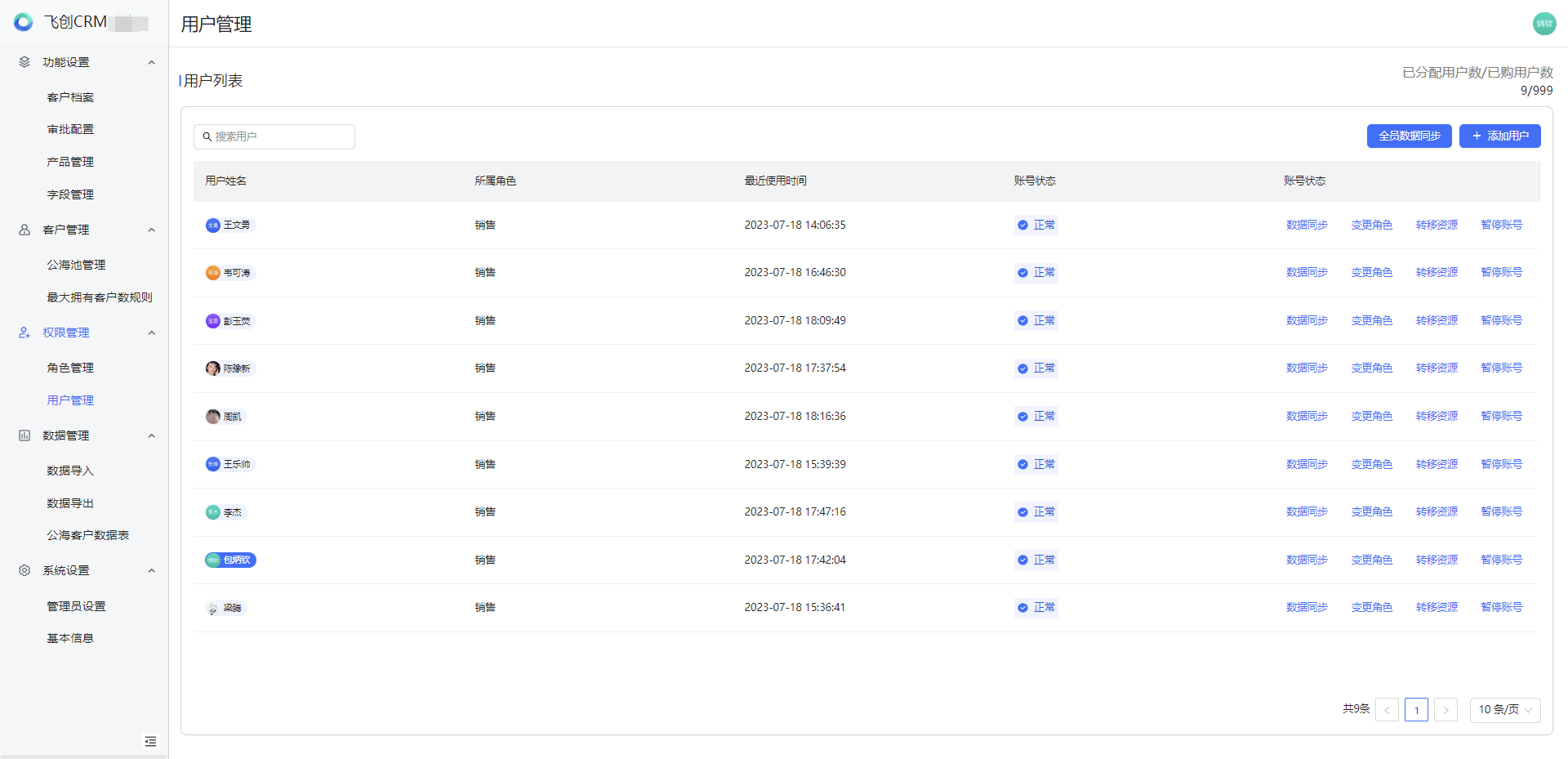The image size is (1568, 759).
Task: Click the 添加用户 button
Action: [1499, 136]
